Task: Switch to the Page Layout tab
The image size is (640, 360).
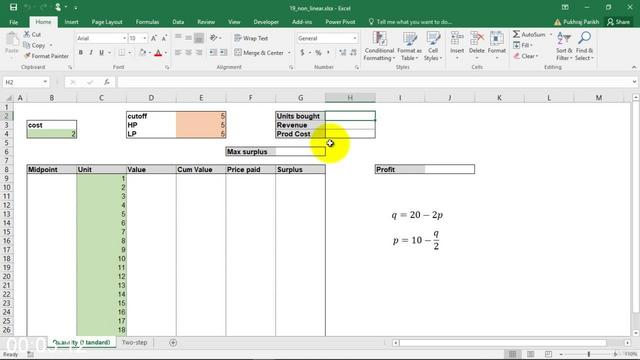Action: click(x=107, y=22)
